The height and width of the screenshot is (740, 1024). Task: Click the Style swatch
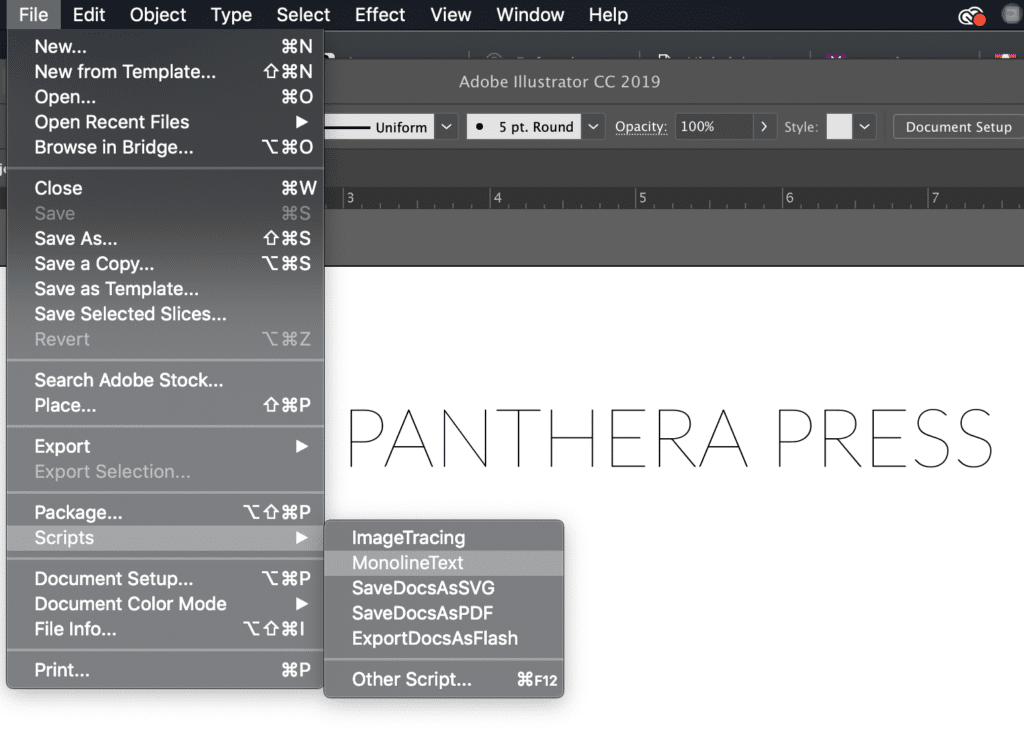click(x=839, y=127)
